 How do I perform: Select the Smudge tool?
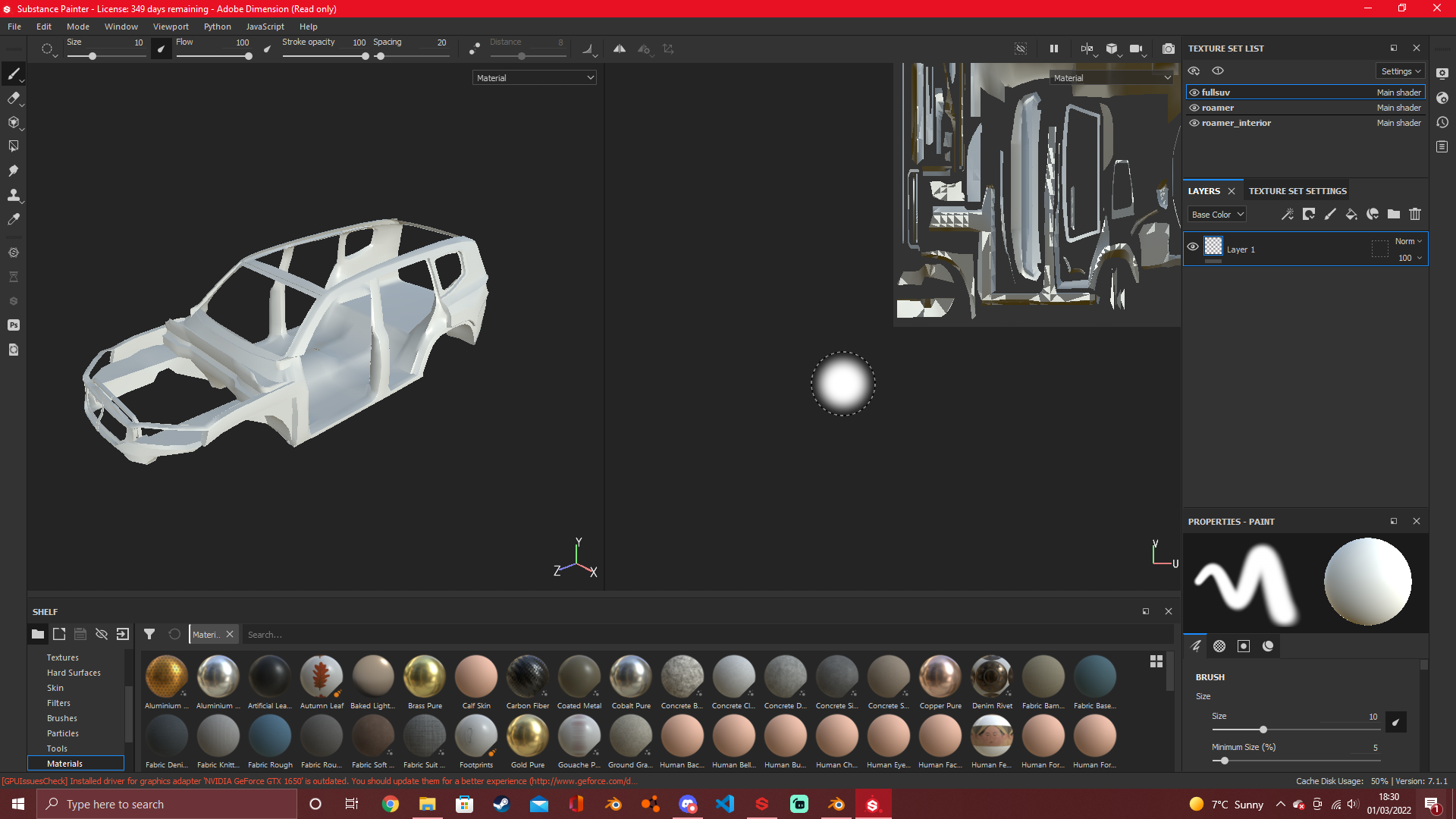pyautogui.click(x=13, y=171)
